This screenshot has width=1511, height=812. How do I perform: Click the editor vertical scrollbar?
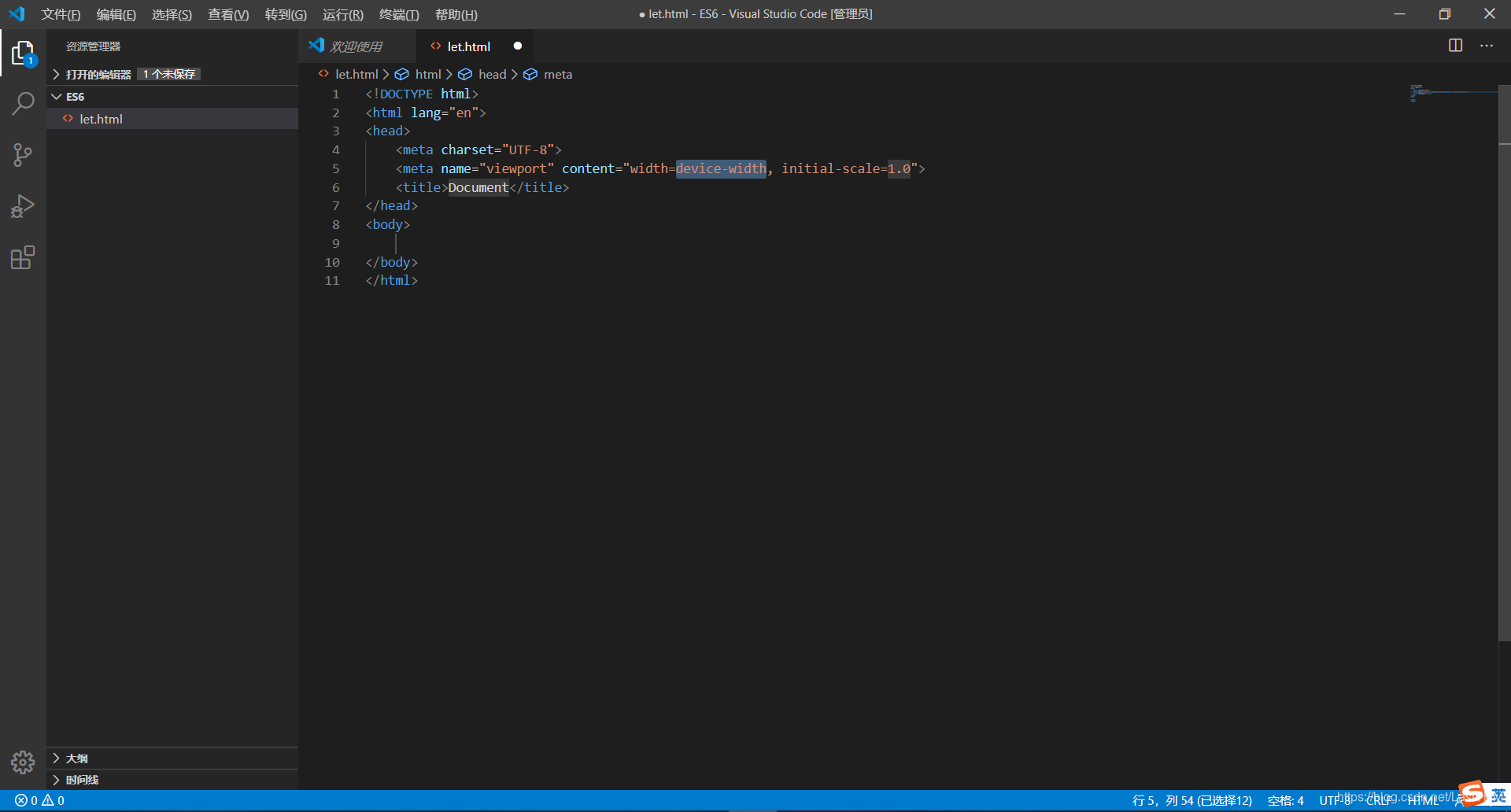pos(1505,362)
